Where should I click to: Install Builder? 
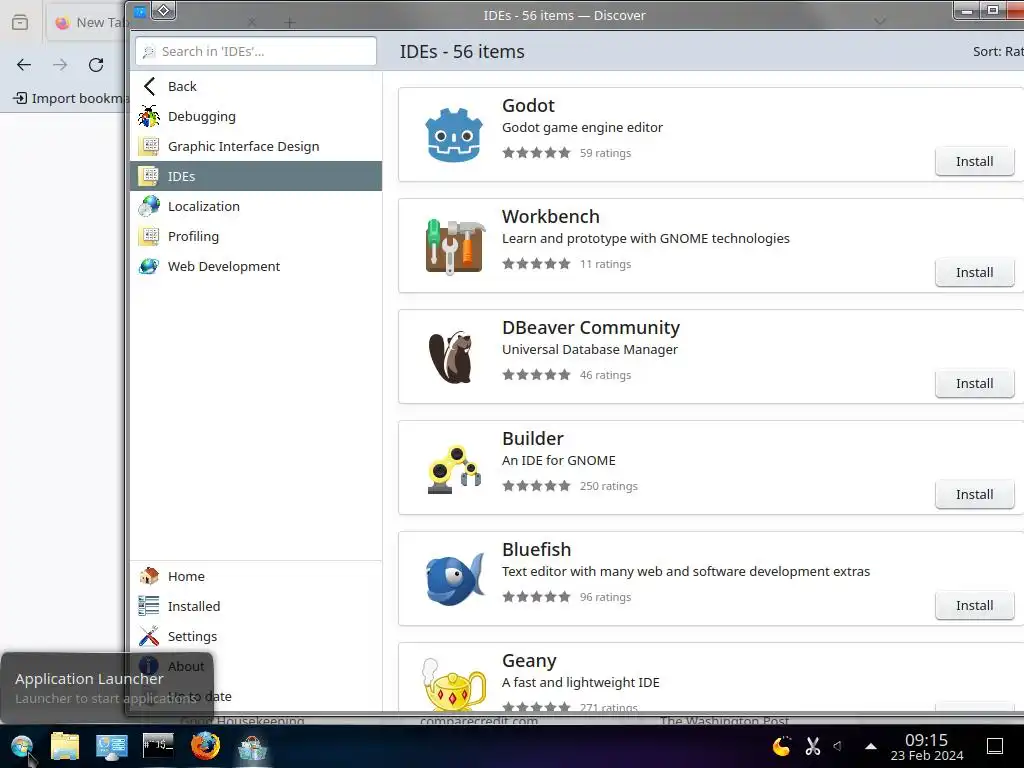[x=974, y=494]
